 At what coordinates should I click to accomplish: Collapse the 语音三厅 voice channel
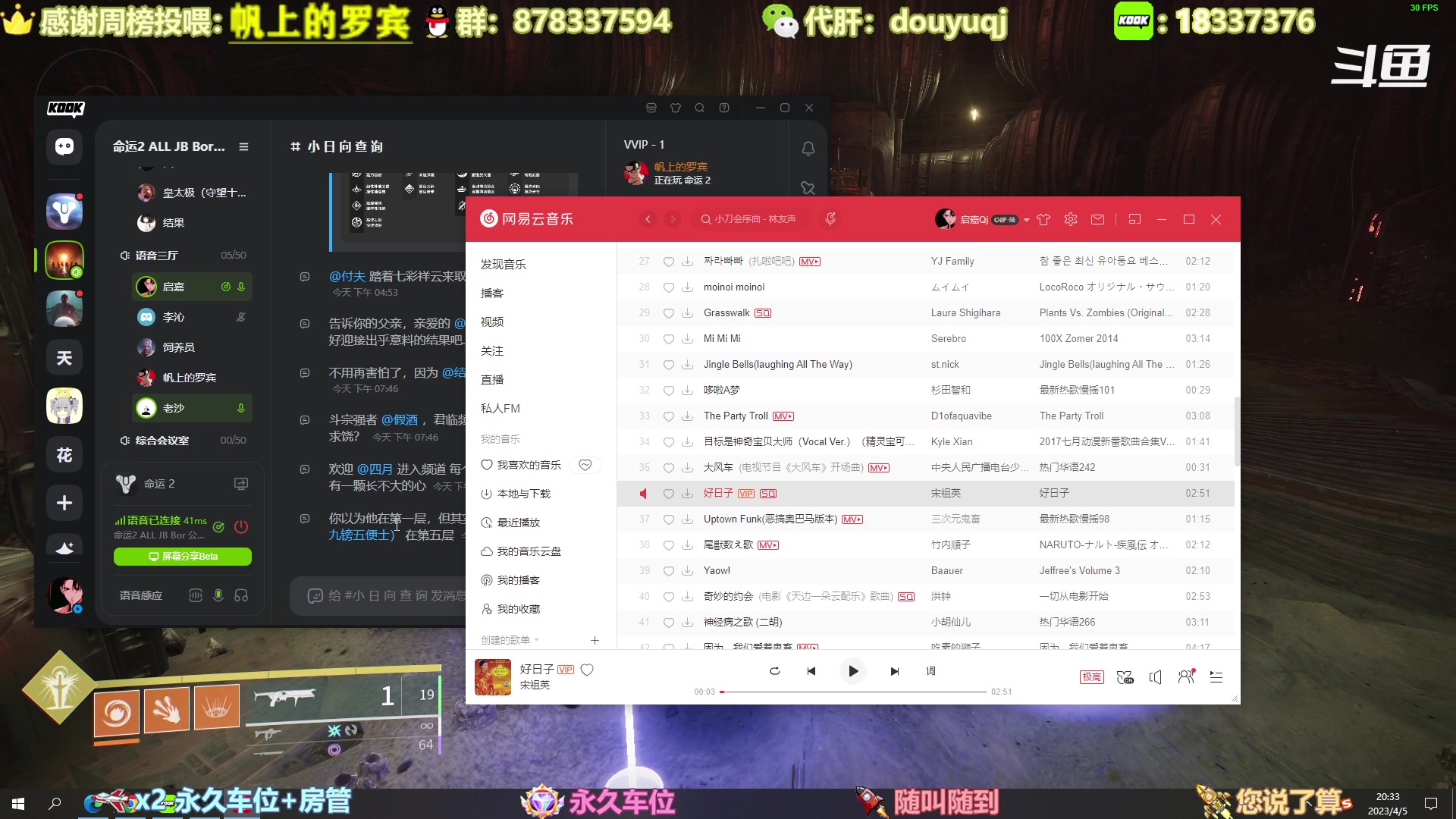coord(156,256)
